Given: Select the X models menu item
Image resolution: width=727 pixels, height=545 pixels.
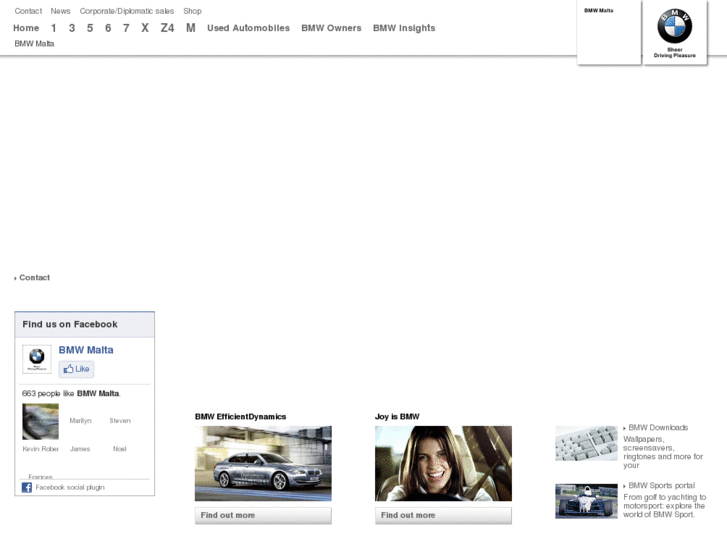Looking at the screenshot, I should pos(145,28).
